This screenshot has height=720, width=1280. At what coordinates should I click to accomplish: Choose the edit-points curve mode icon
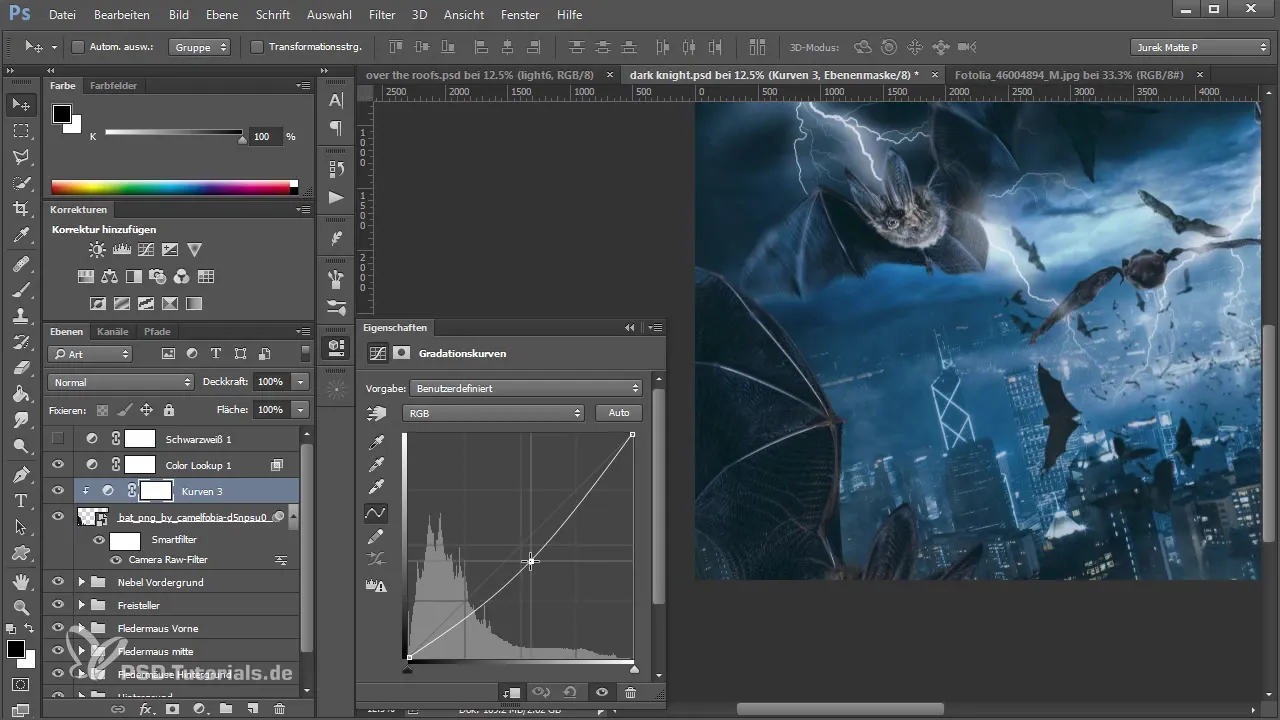click(377, 513)
